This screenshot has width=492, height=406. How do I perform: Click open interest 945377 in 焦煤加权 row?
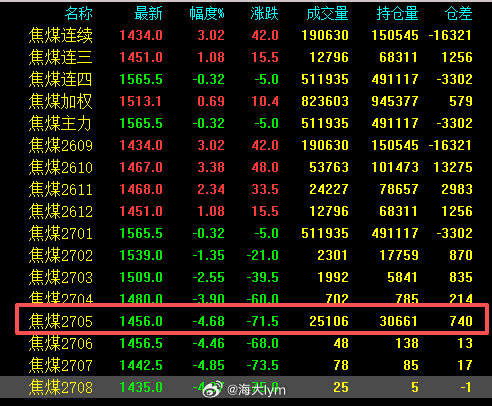(x=395, y=101)
